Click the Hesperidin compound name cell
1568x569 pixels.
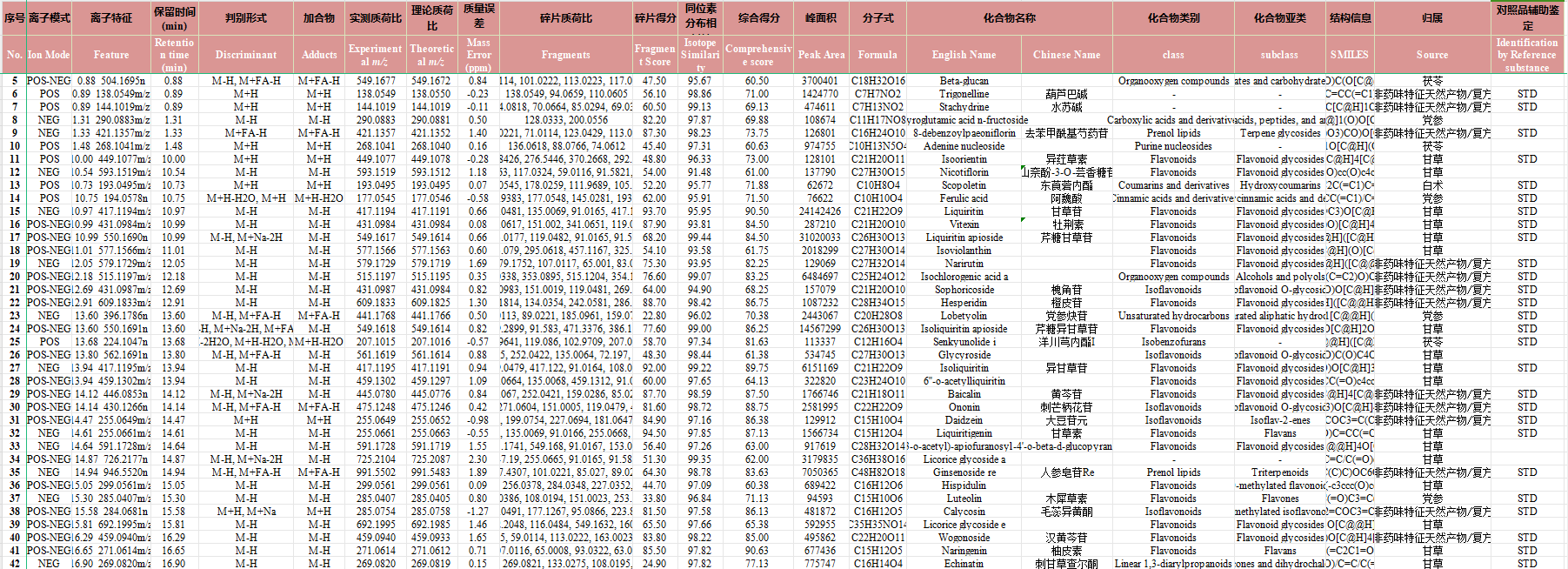[964, 303]
